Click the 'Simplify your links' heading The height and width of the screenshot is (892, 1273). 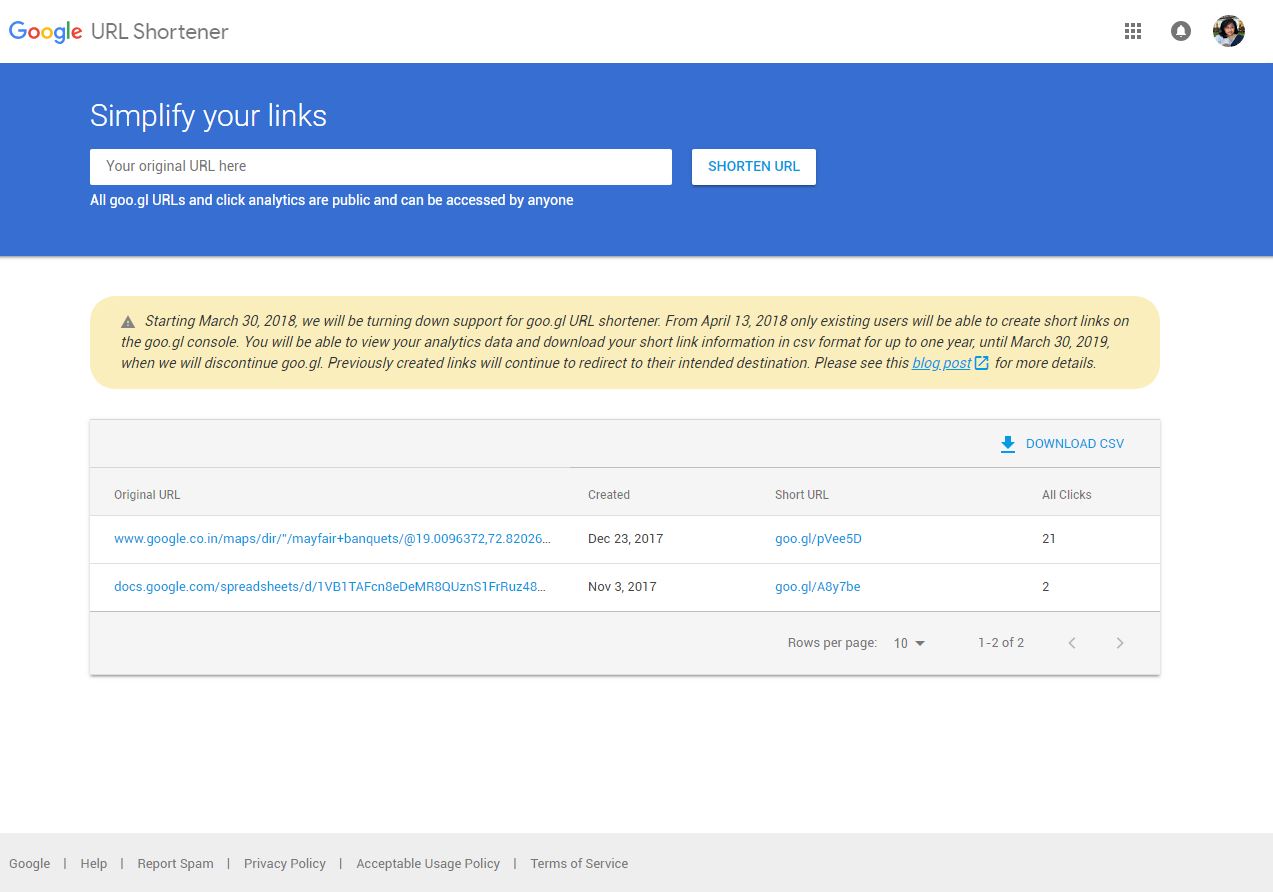[208, 116]
